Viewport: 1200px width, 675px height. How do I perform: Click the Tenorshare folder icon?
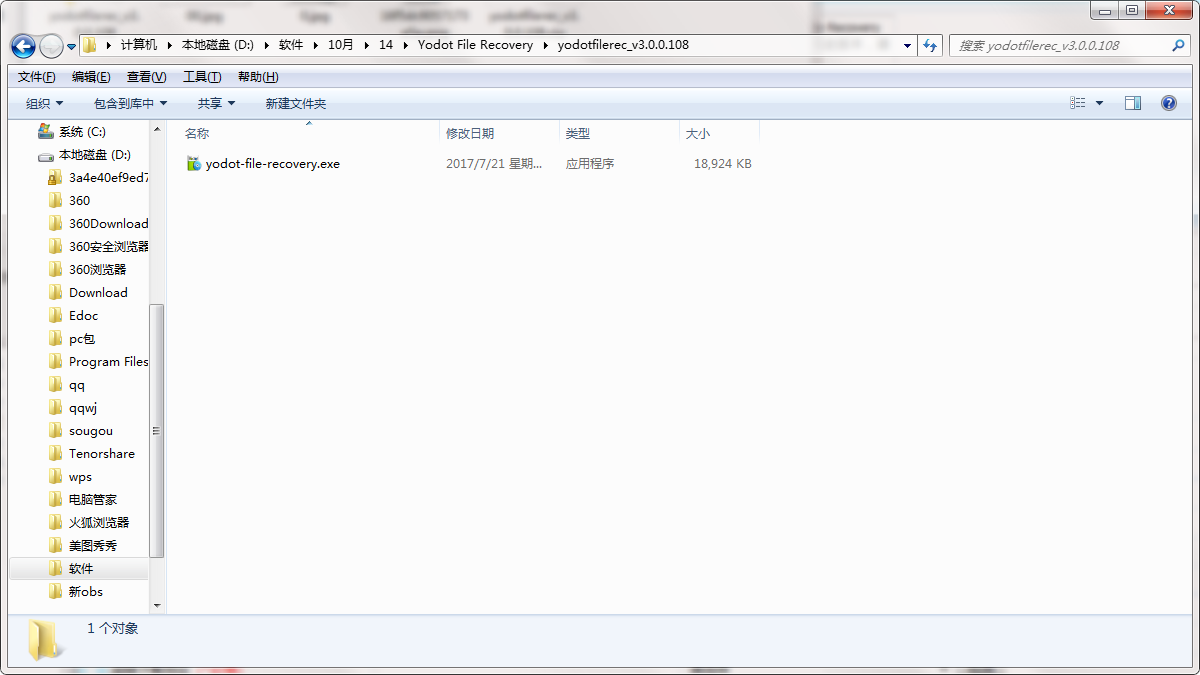coord(56,453)
